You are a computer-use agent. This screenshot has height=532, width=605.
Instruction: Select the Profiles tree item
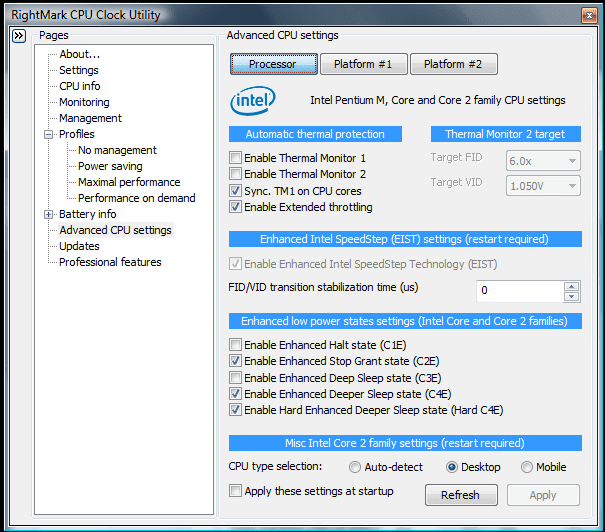point(76,134)
